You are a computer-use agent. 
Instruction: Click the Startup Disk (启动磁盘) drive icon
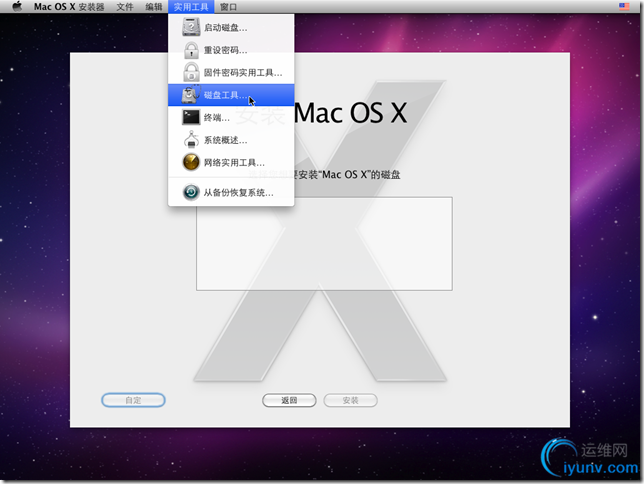[191, 27]
